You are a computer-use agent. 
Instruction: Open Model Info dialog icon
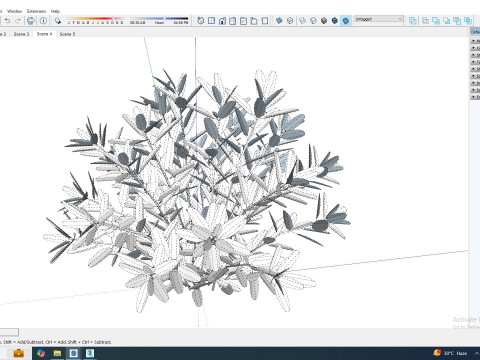pyautogui.click(x=43, y=21)
